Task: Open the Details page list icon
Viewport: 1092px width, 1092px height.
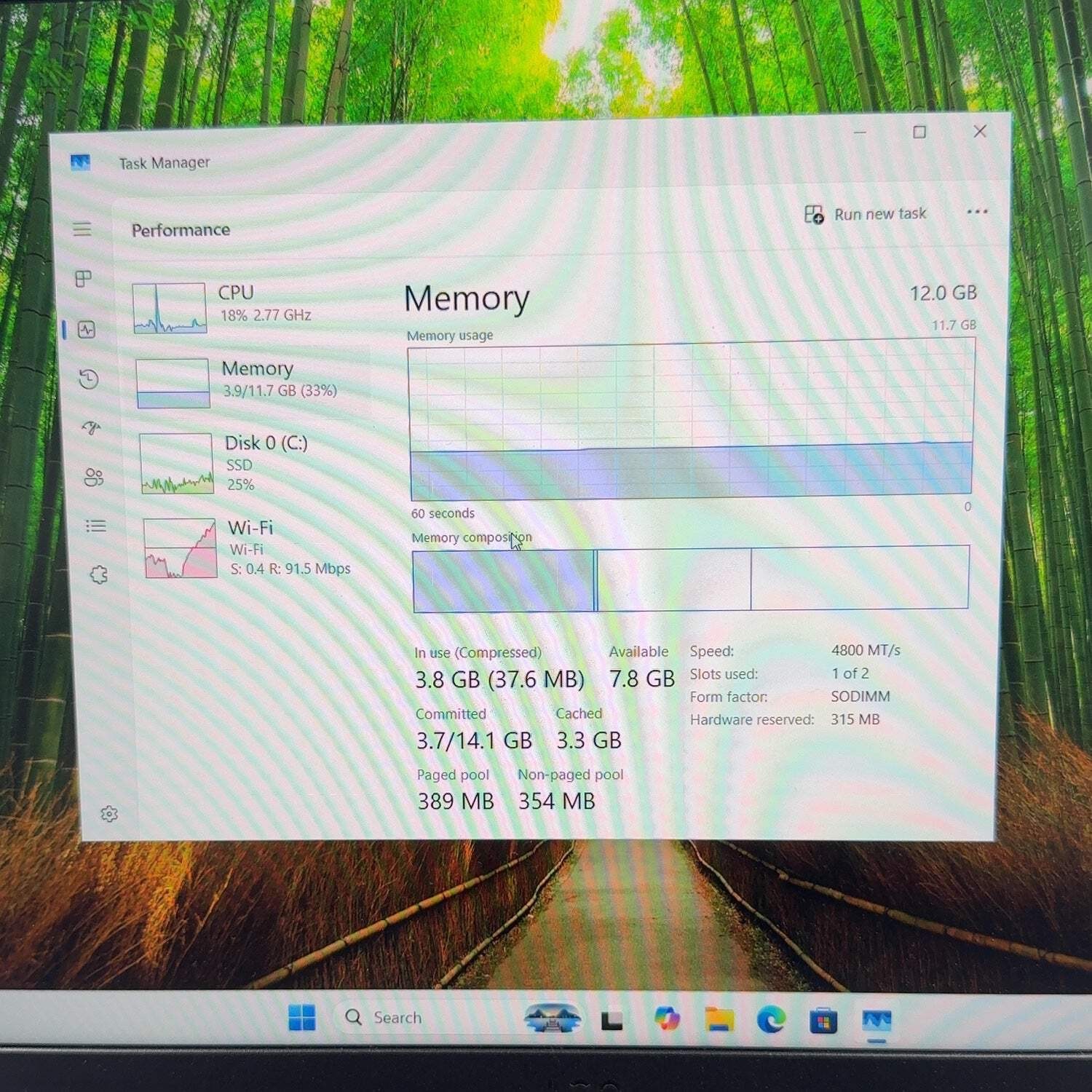Action: [96, 526]
